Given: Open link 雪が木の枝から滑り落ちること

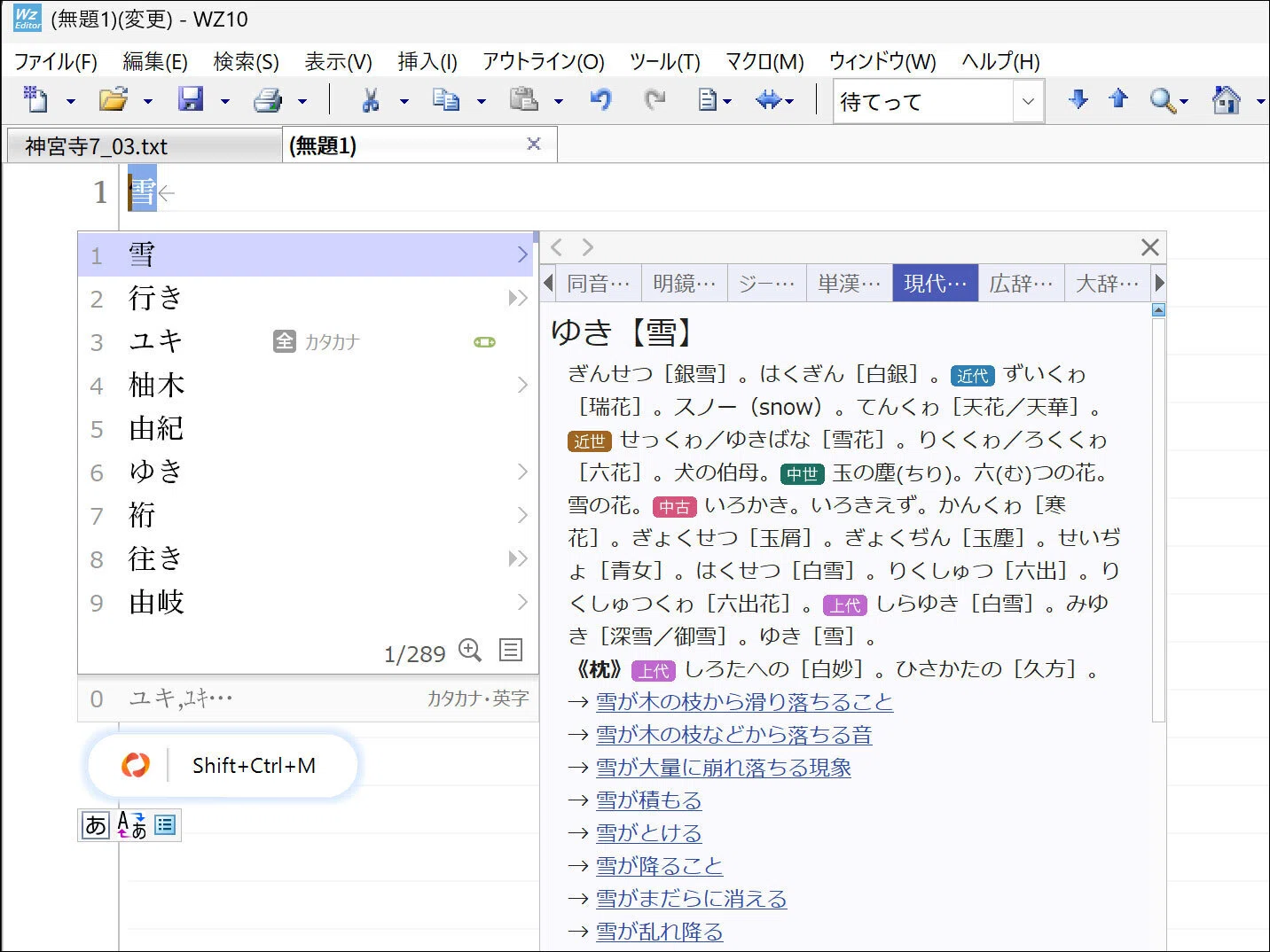Looking at the screenshot, I should coord(744,701).
